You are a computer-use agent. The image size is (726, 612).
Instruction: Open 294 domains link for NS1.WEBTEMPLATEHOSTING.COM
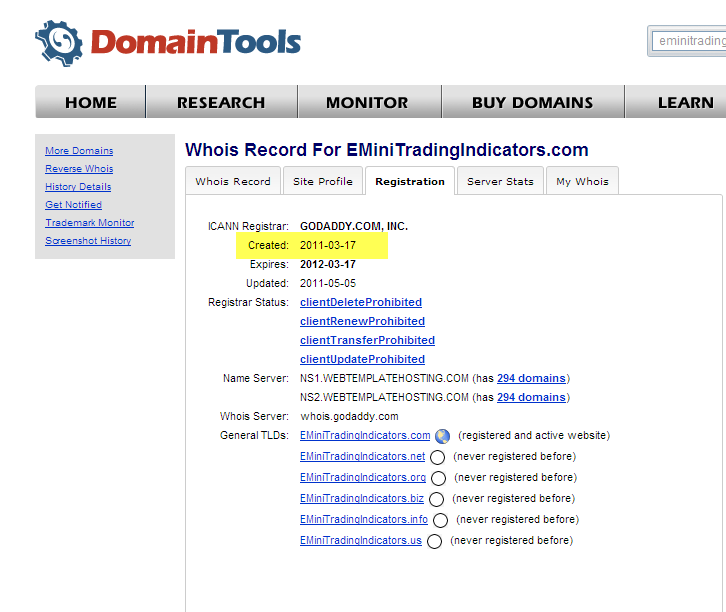(531, 378)
